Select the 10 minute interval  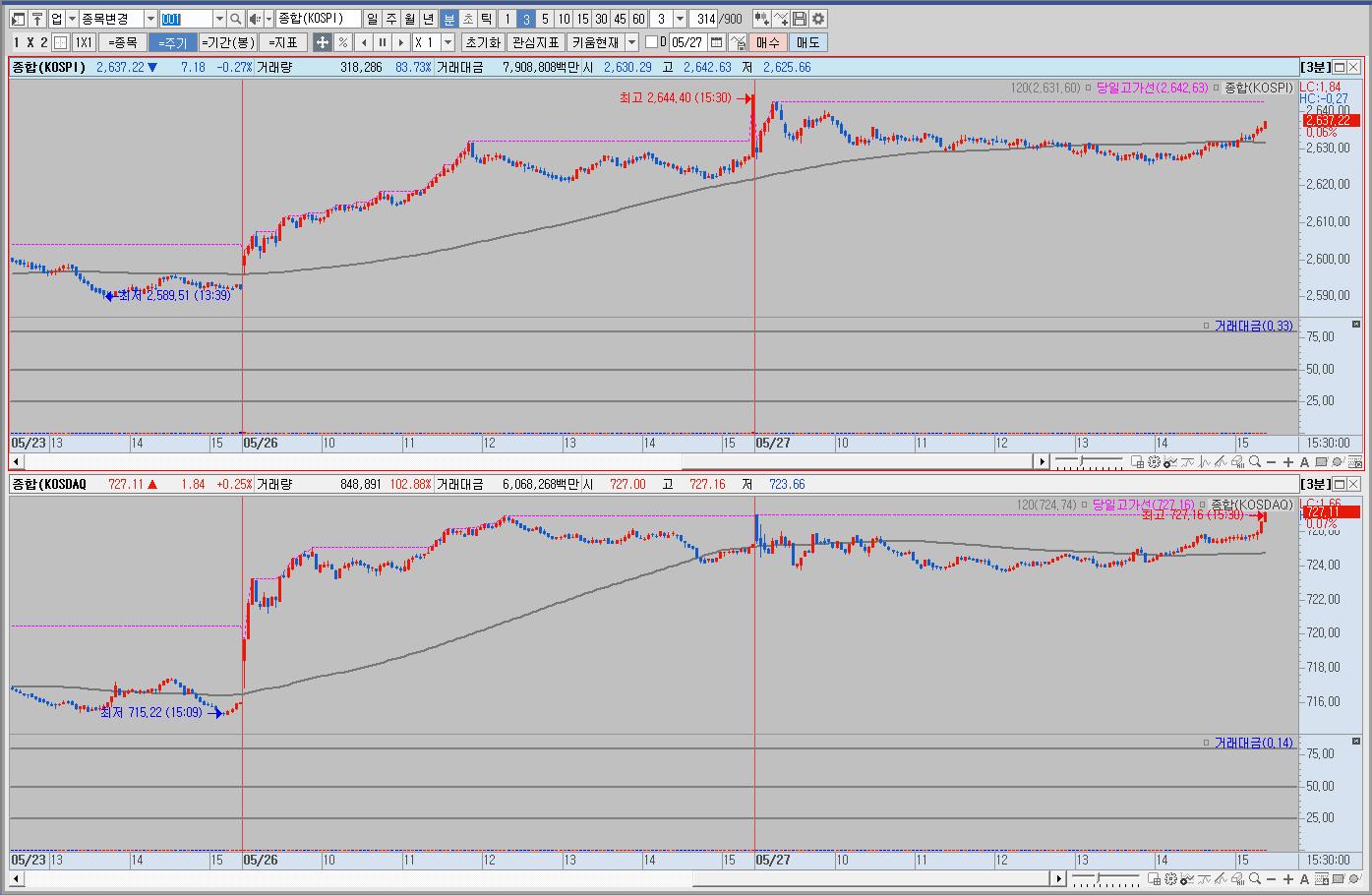pos(564,19)
